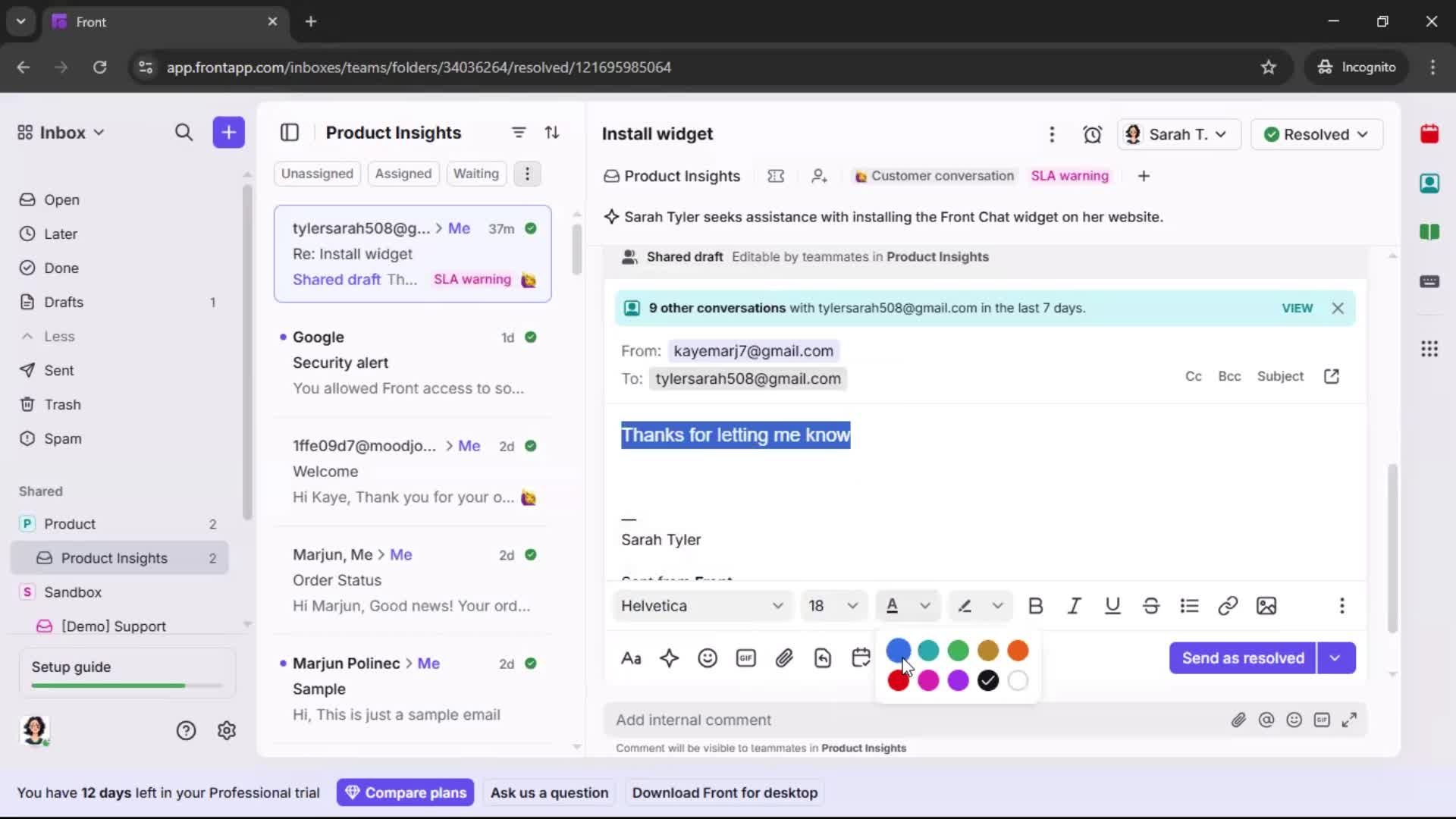
Task: Switch to the Unassigned tab
Action: [317, 174]
